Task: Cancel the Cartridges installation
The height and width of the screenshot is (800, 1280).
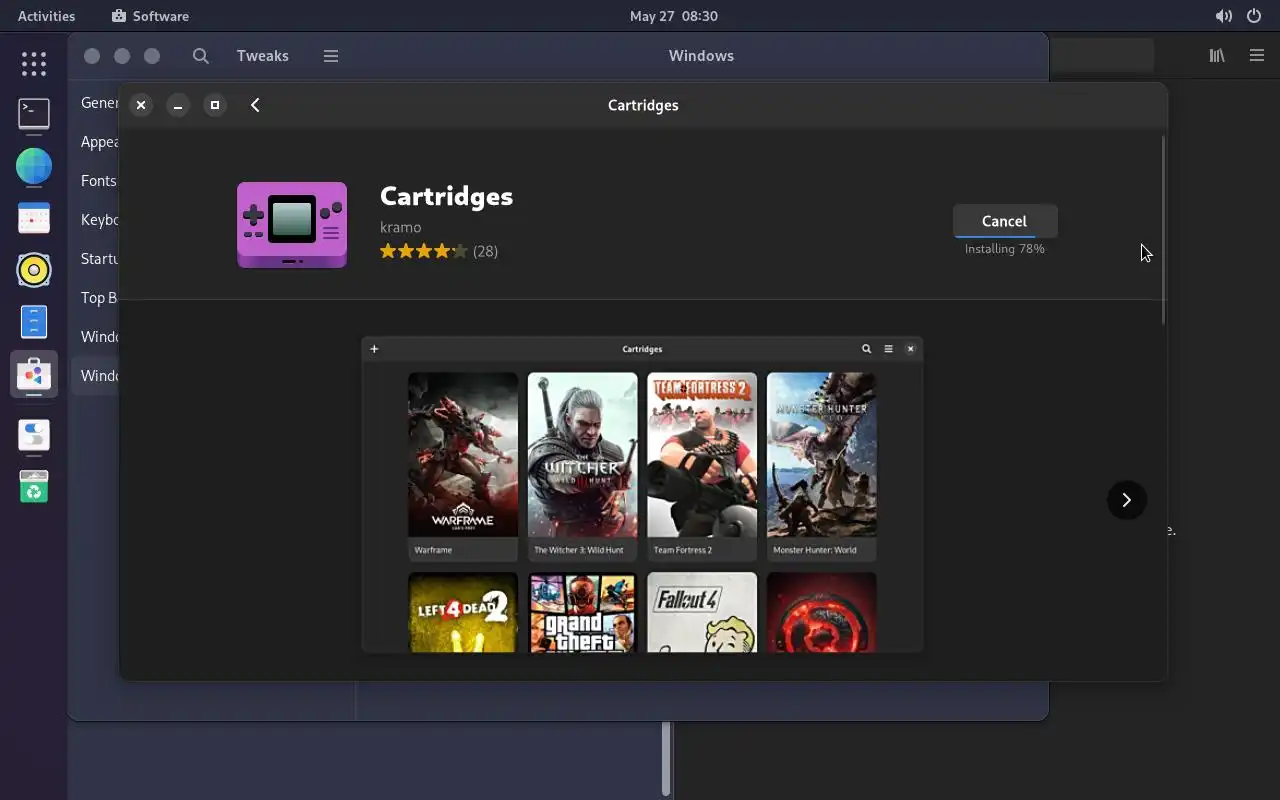Action: [1004, 221]
